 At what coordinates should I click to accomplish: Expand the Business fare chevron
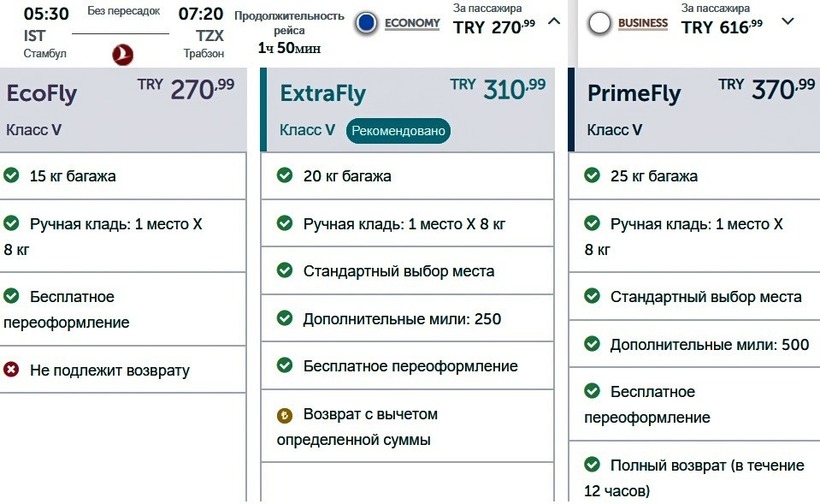click(x=787, y=20)
